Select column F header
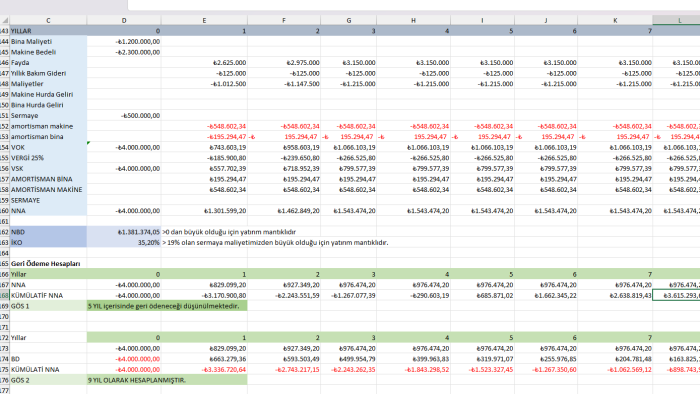This screenshot has width=700, height=394. click(x=284, y=21)
